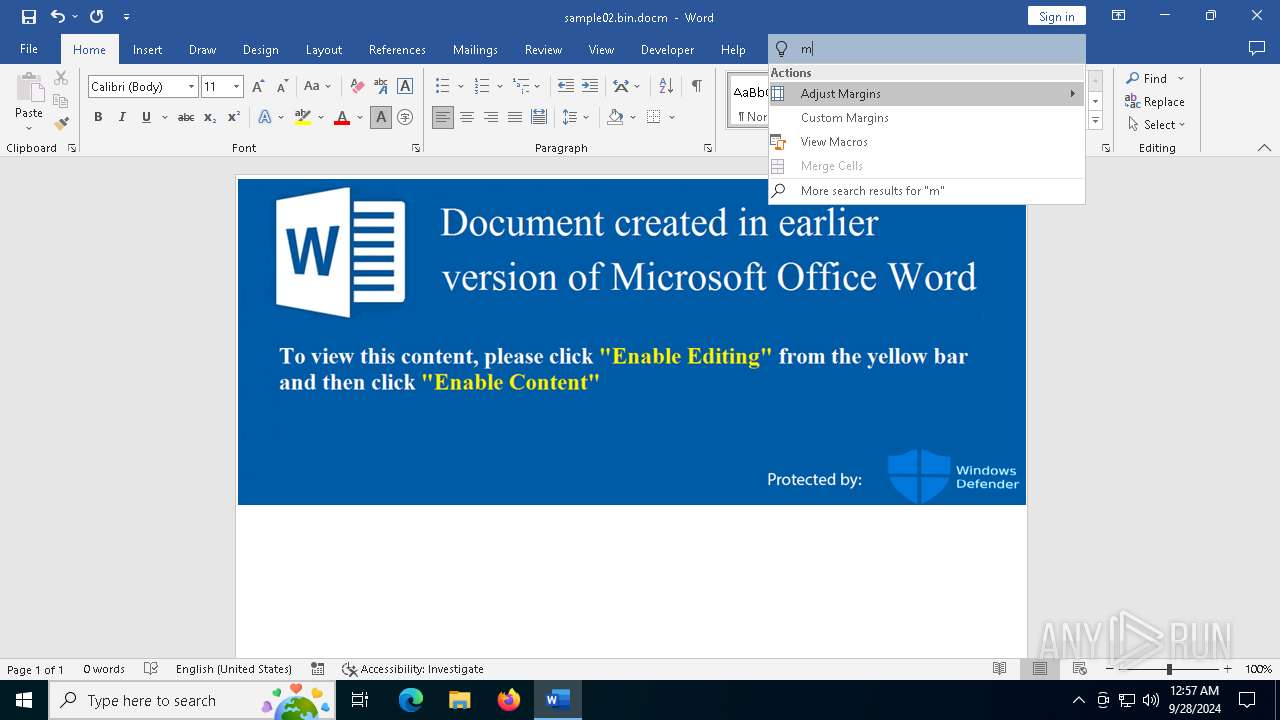This screenshot has height=720, width=1280.
Task: Toggle Bold formatting
Action: (x=98, y=117)
